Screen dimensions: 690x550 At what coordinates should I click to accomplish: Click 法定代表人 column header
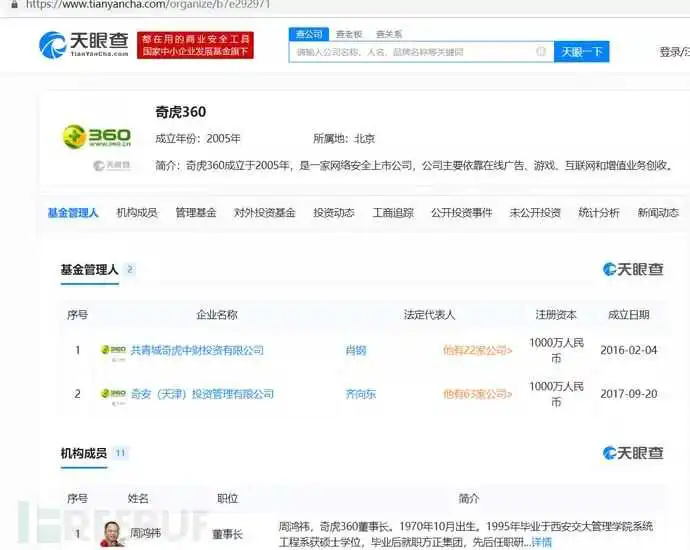coord(429,315)
